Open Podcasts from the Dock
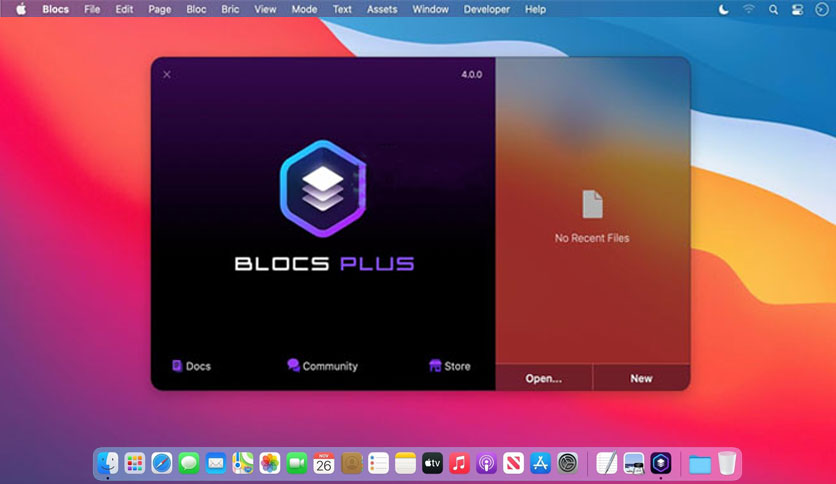 [486, 463]
